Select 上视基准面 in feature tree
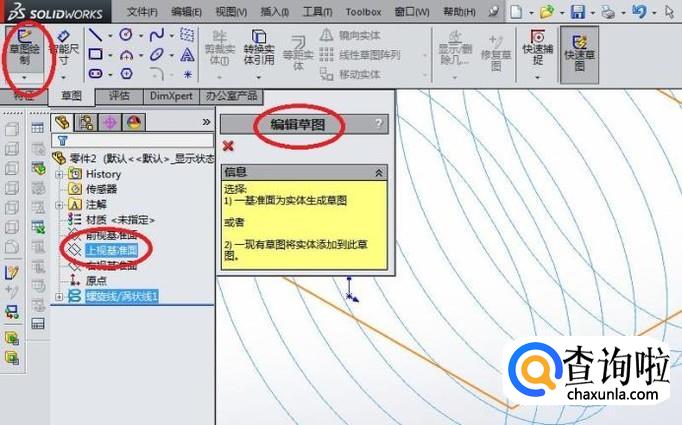The width and height of the screenshot is (682, 425). (x=112, y=250)
